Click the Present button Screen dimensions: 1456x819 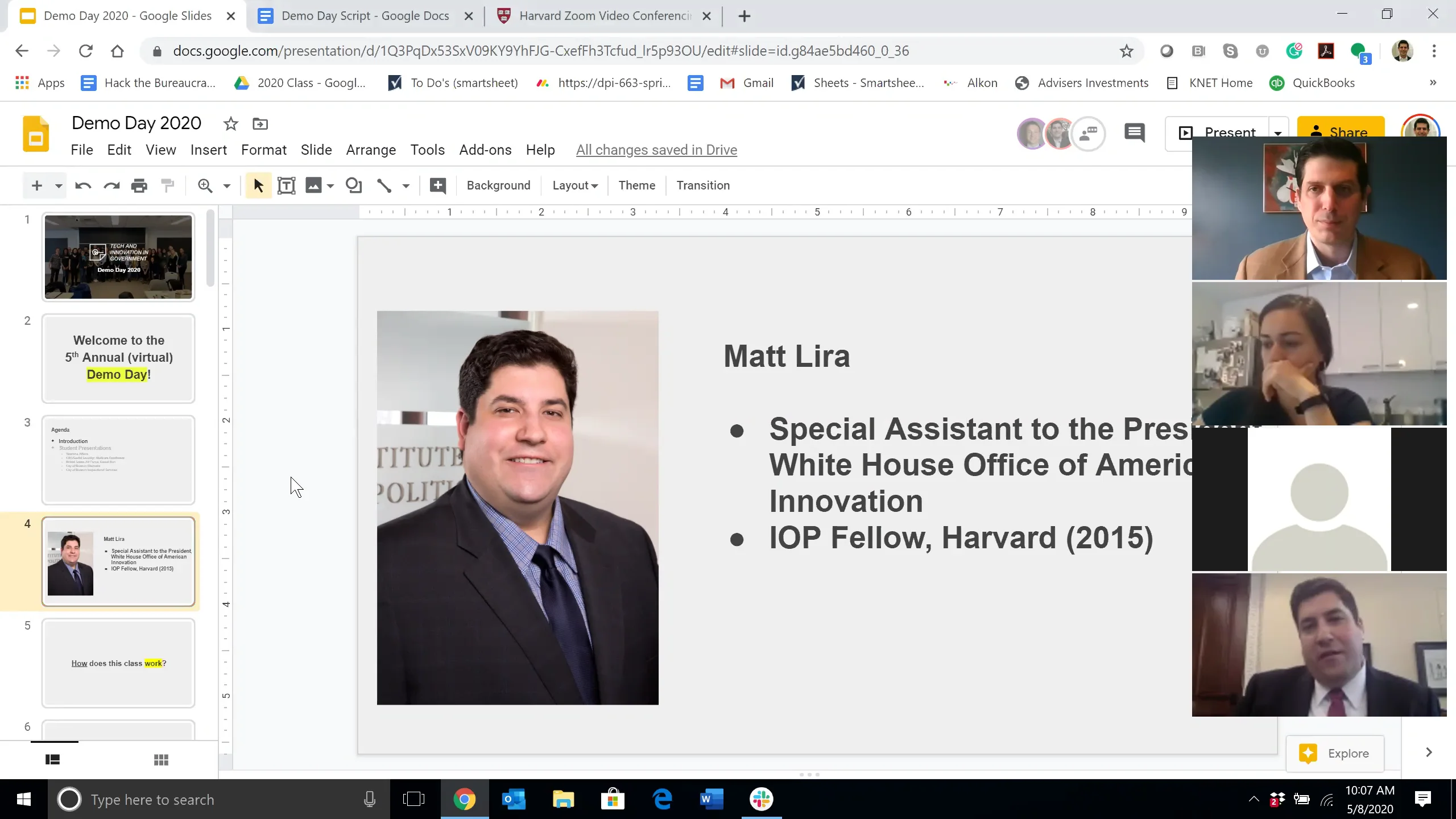(1218, 133)
